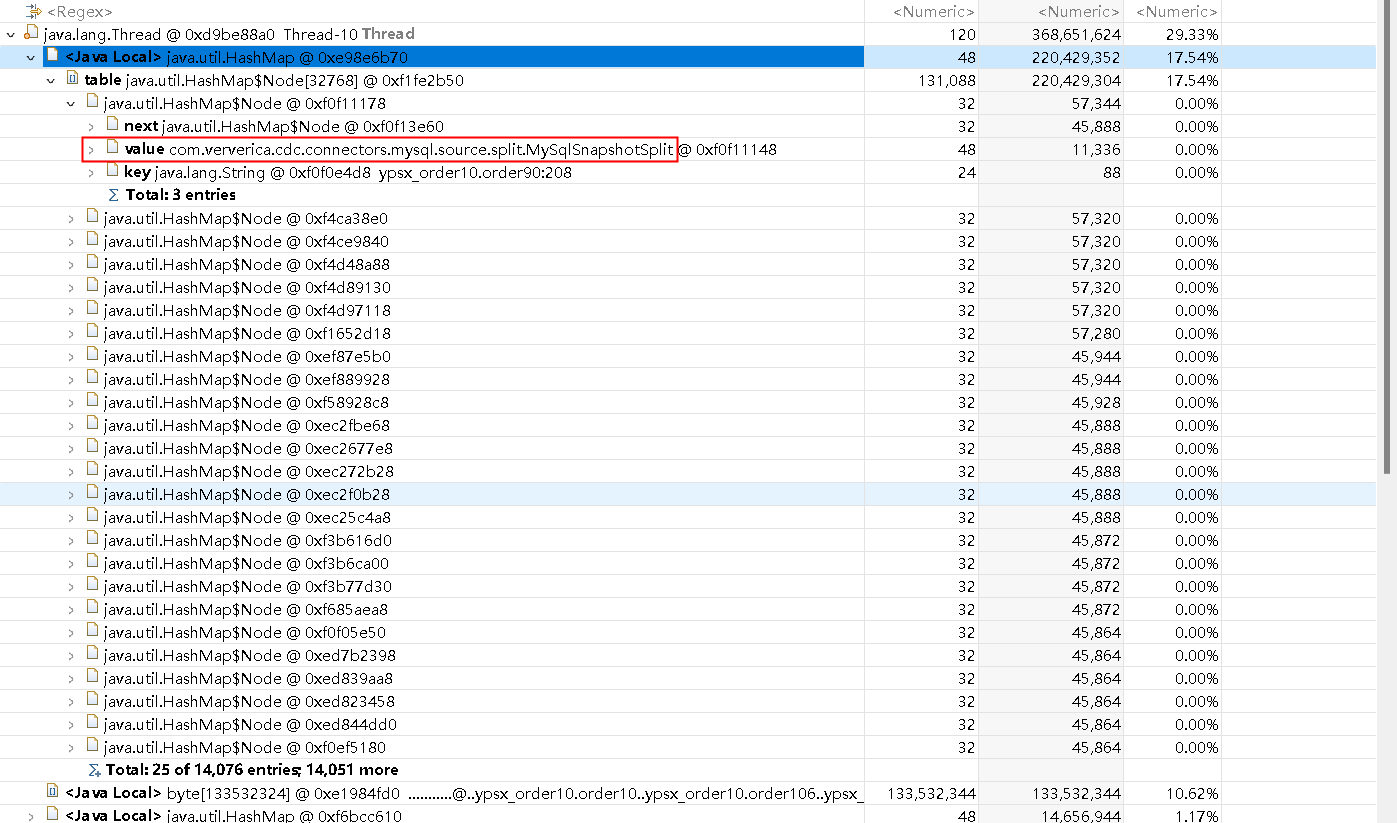Viewport: 1397px width, 823px height.
Task: Click retained heap value 57,280
Action: click(1097, 334)
